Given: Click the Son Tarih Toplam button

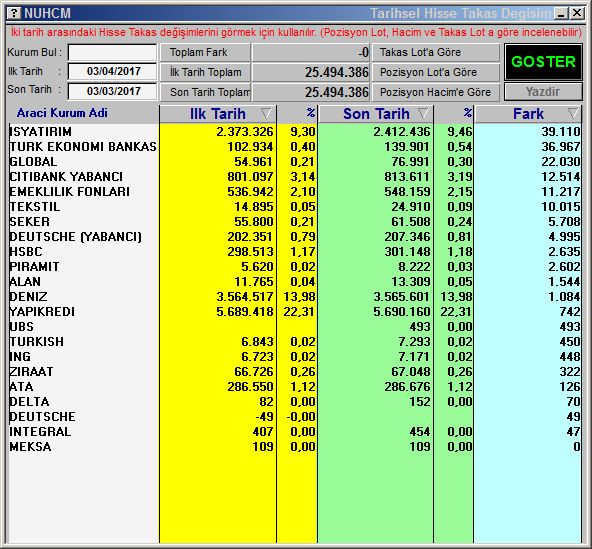Looking at the screenshot, I should click(205, 92).
